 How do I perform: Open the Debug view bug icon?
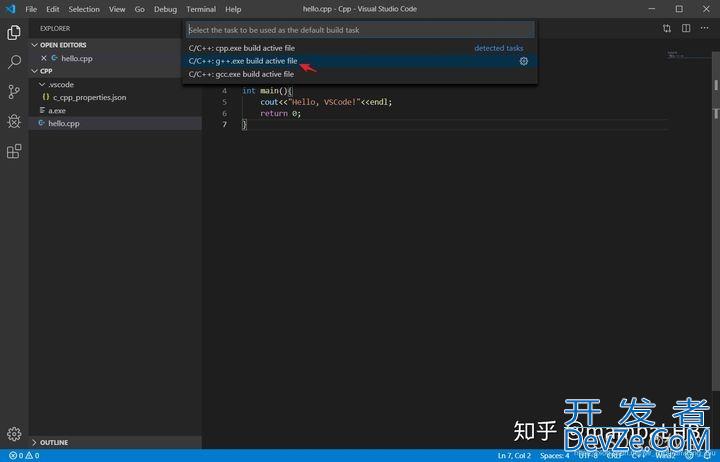pyautogui.click(x=14, y=121)
